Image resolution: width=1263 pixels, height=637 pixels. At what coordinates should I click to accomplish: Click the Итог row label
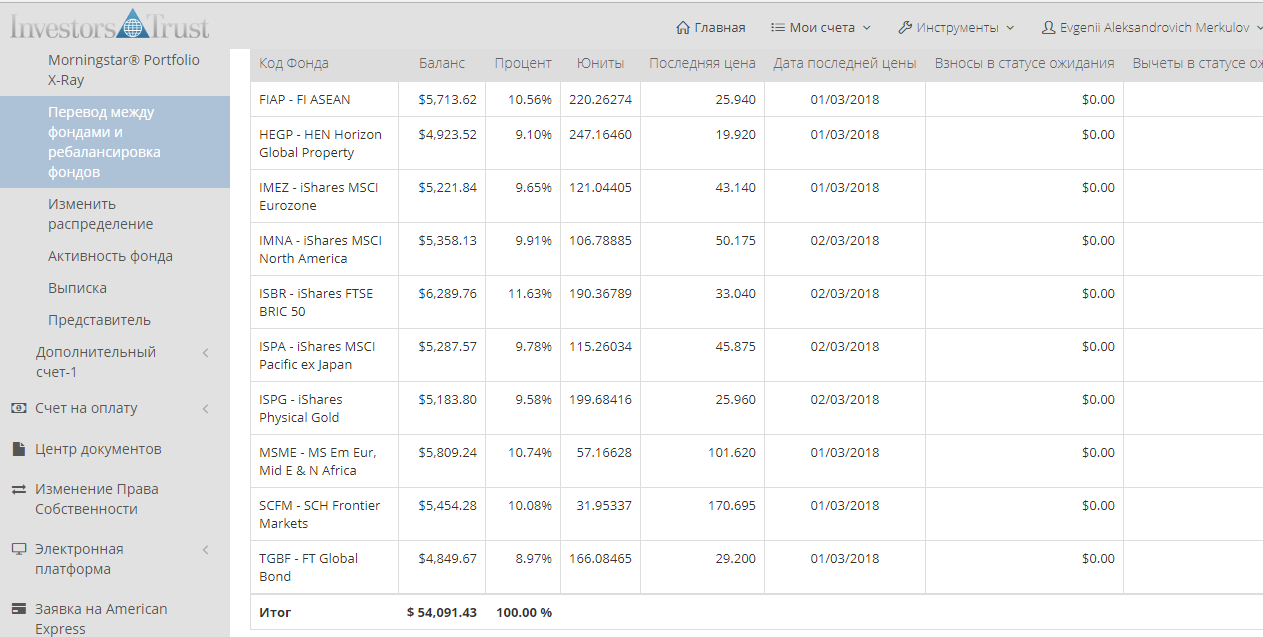(275, 612)
